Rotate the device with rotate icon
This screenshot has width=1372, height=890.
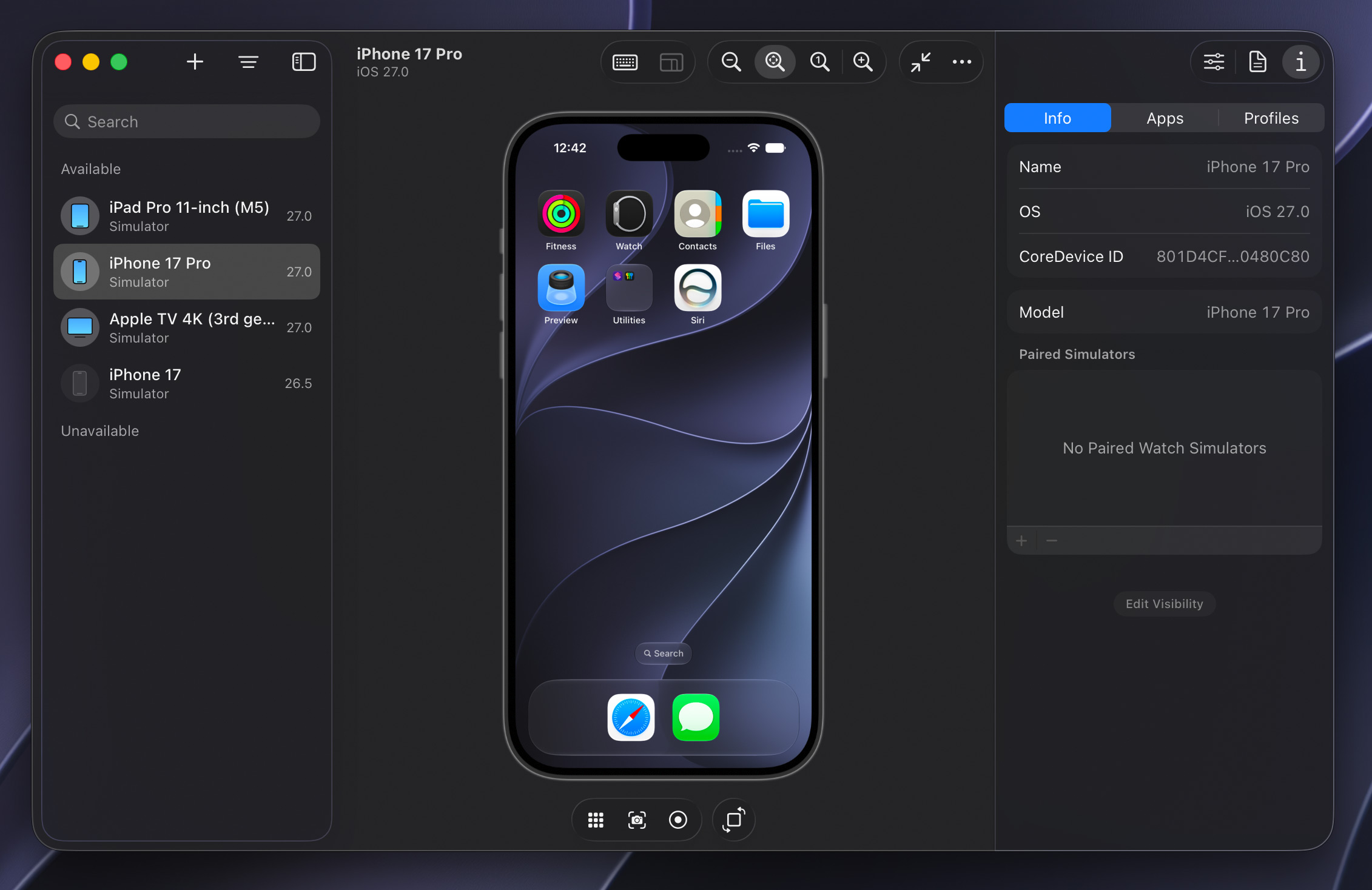pos(734,820)
